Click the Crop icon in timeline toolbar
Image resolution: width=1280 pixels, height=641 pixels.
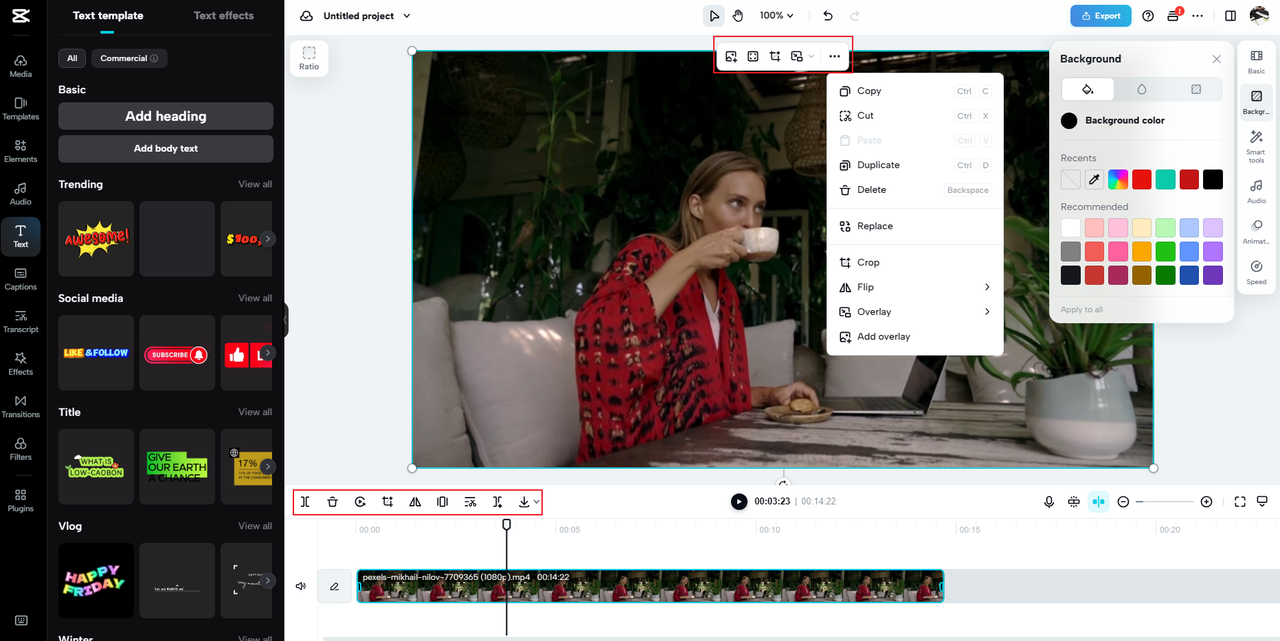[387, 502]
